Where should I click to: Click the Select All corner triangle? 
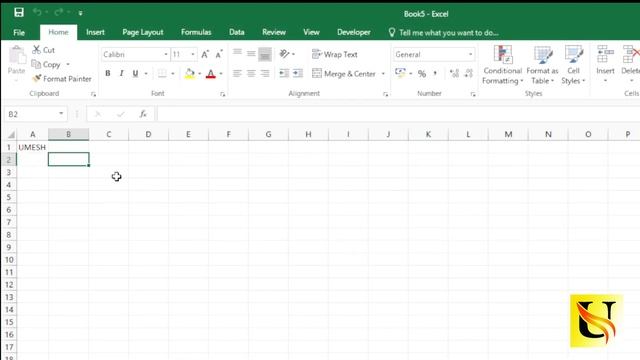(x=11, y=134)
